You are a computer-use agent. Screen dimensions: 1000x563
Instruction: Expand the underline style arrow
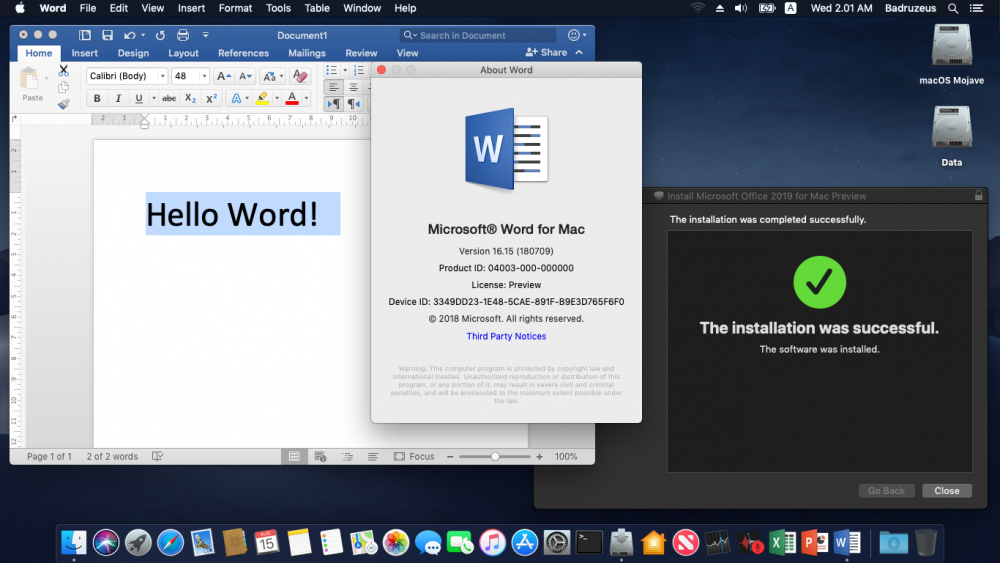pyautogui.click(x=154, y=98)
